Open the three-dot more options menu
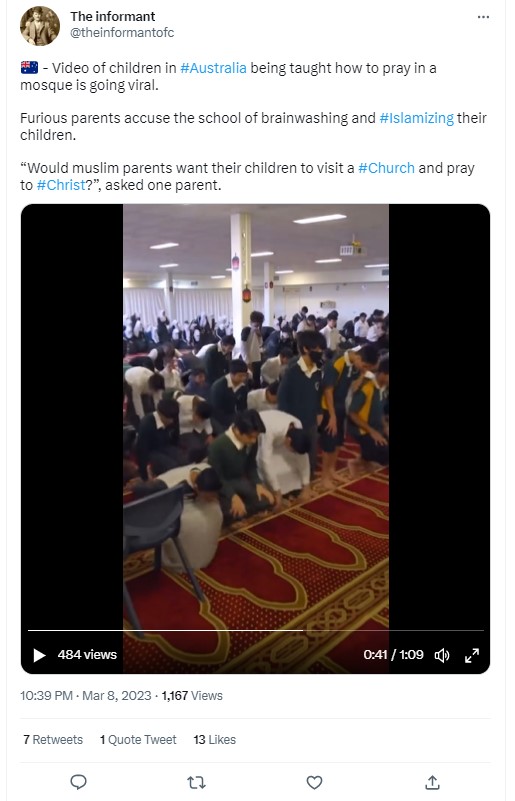The width and height of the screenshot is (515, 801). coord(483,17)
